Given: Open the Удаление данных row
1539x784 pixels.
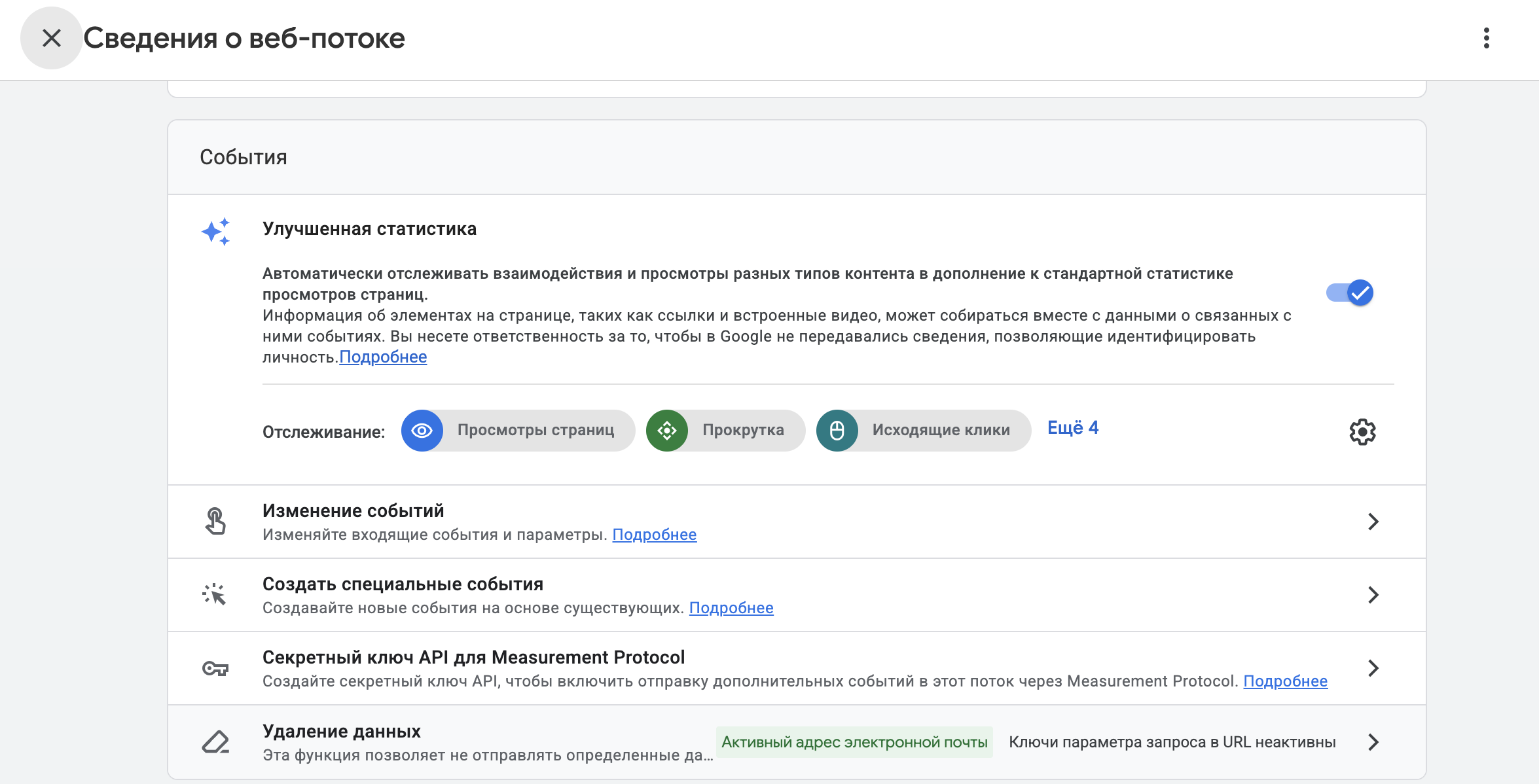Looking at the screenshot, I should pyautogui.click(x=797, y=742).
